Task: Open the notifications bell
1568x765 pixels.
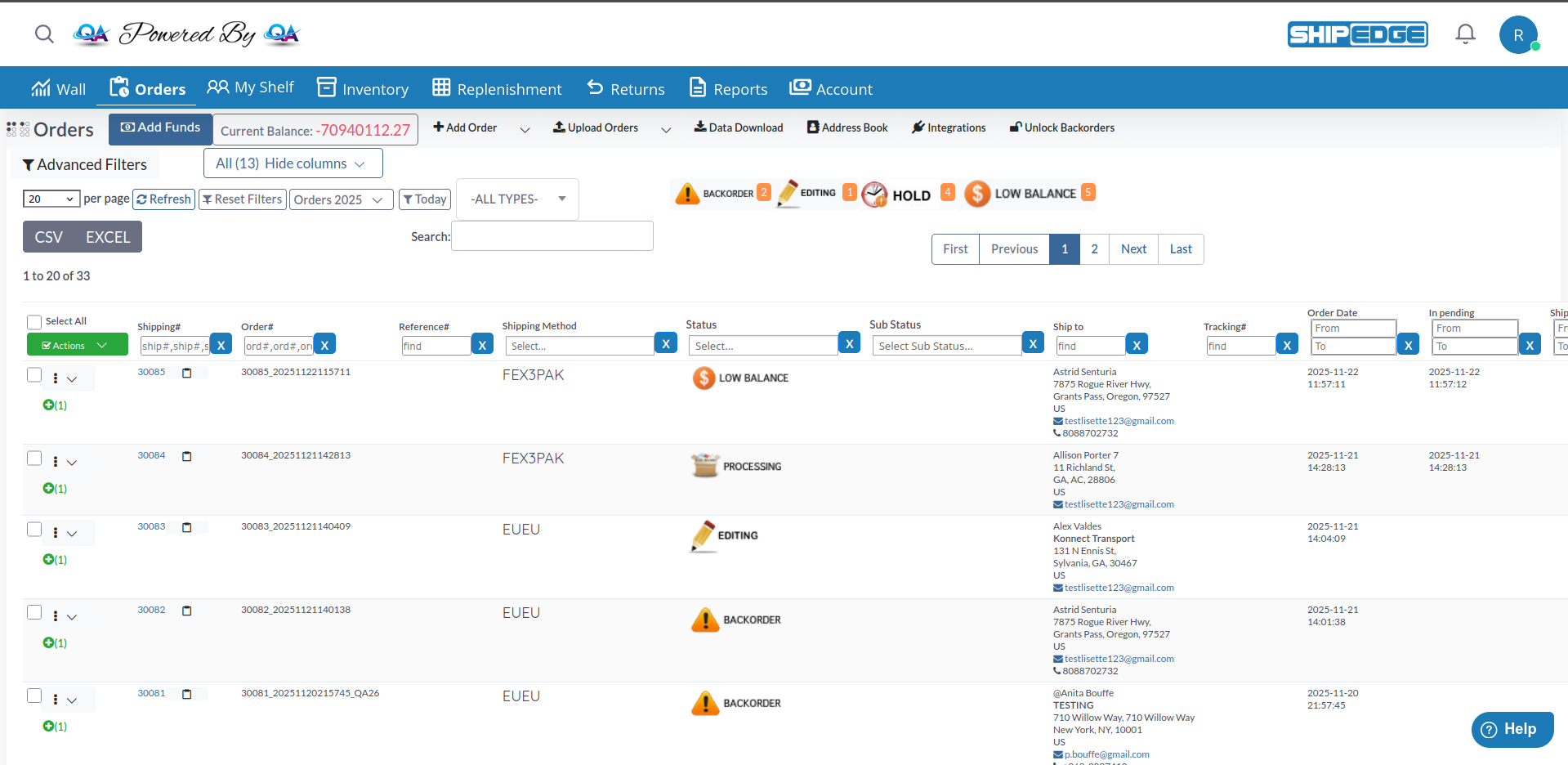Action: (x=1465, y=34)
